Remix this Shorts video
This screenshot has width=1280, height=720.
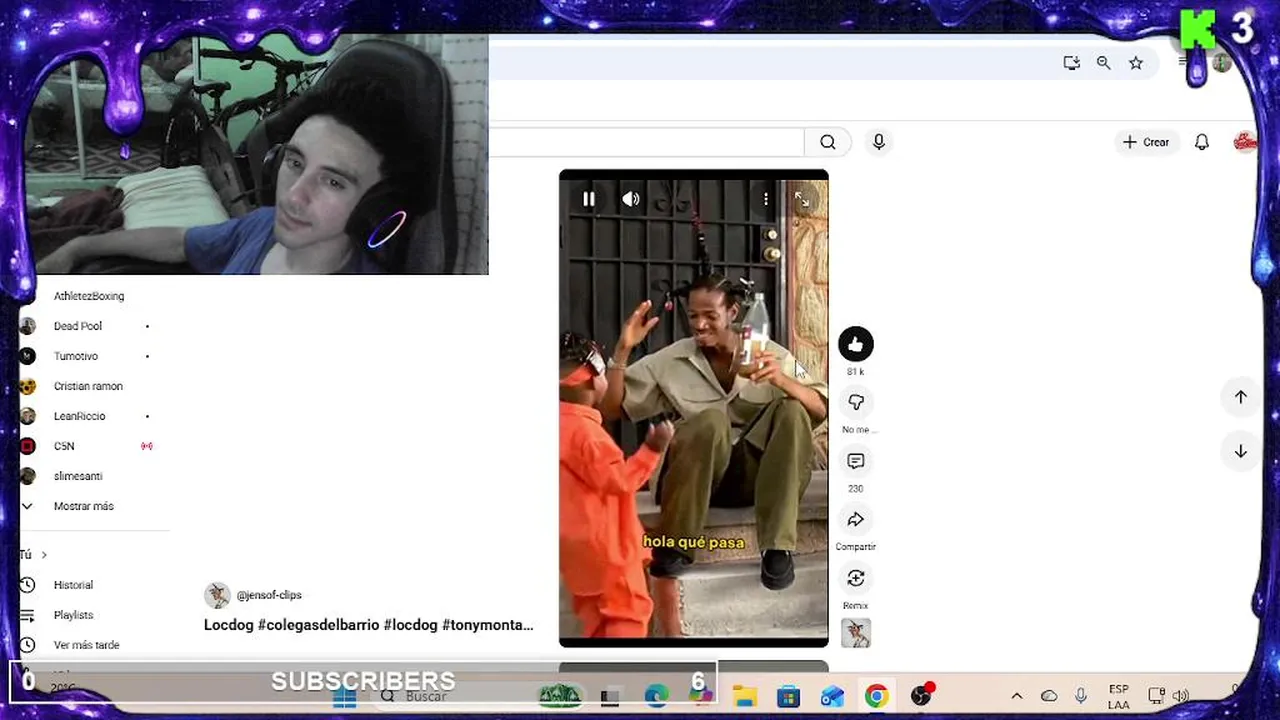click(856, 578)
